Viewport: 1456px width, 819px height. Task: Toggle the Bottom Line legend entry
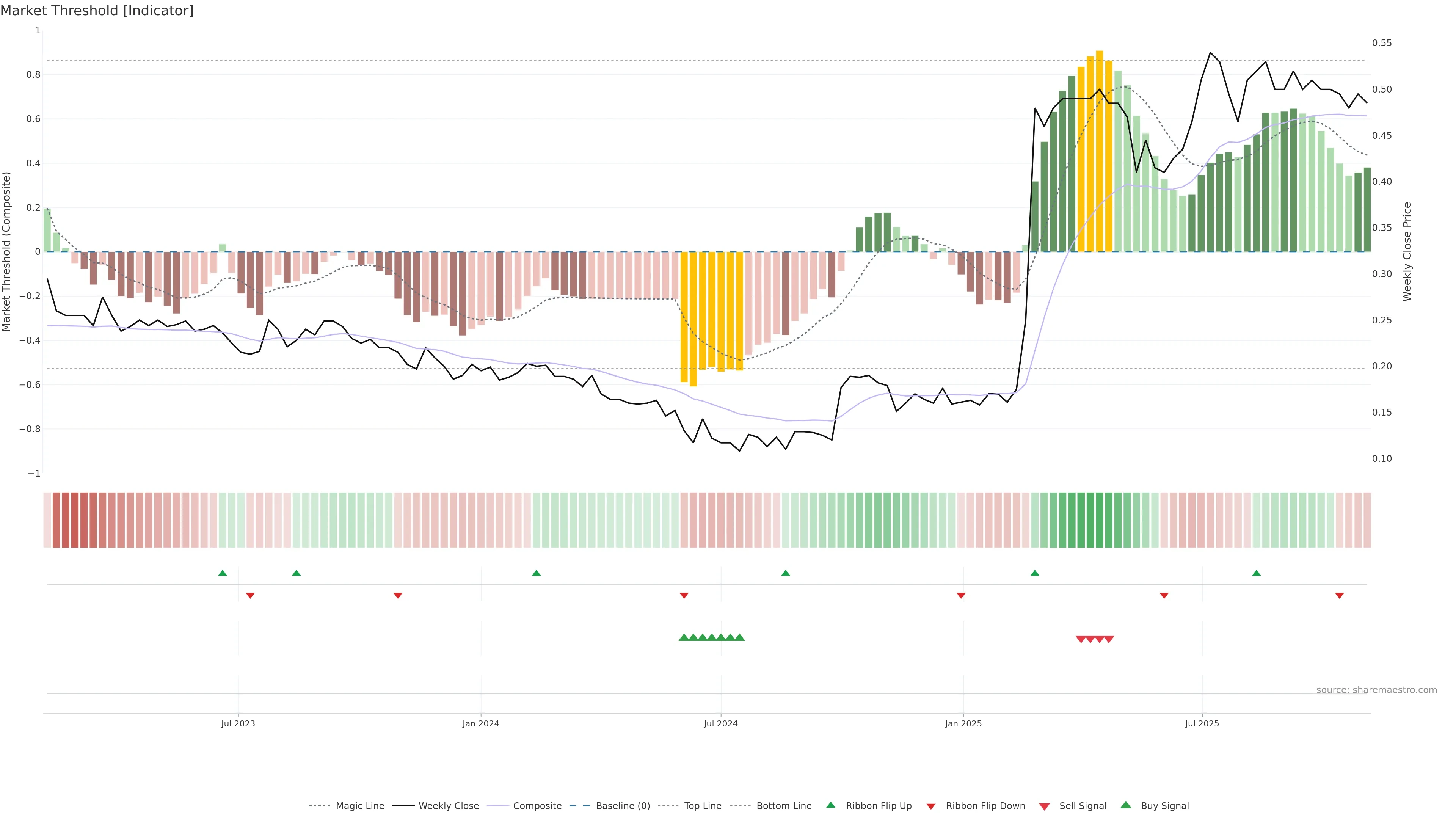[783, 806]
